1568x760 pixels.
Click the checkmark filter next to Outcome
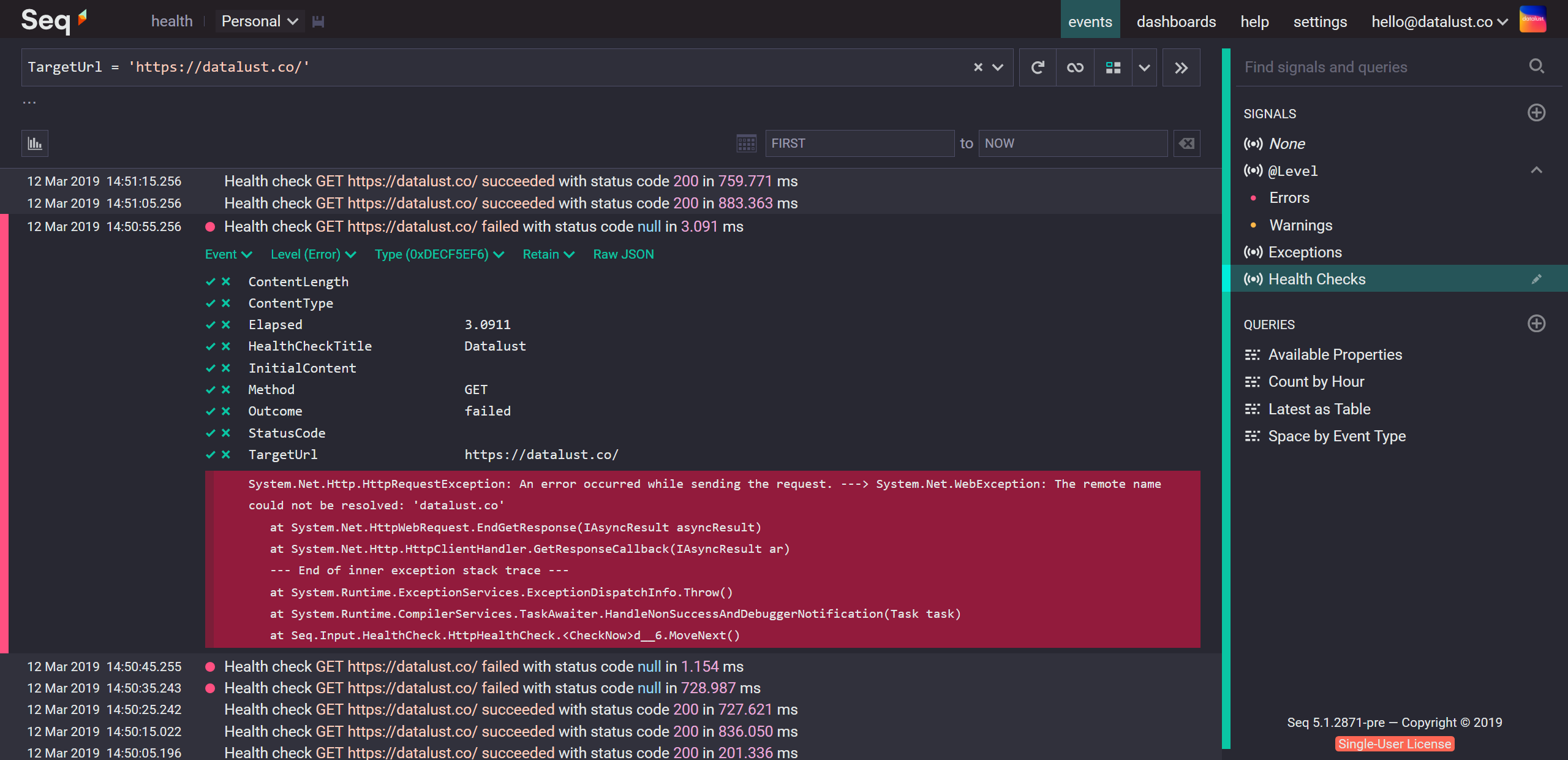pyautogui.click(x=211, y=411)
